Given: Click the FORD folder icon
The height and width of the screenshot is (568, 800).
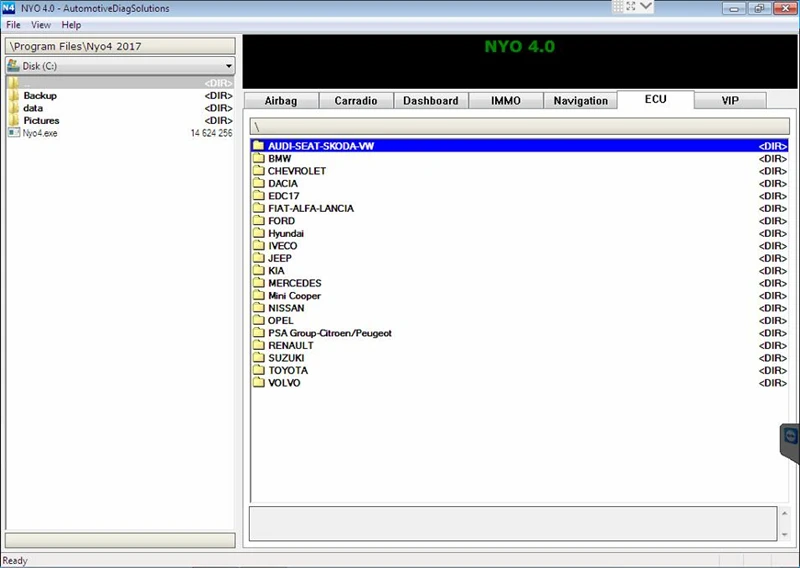Looking at the screenshot, I should tap(259, 220).
